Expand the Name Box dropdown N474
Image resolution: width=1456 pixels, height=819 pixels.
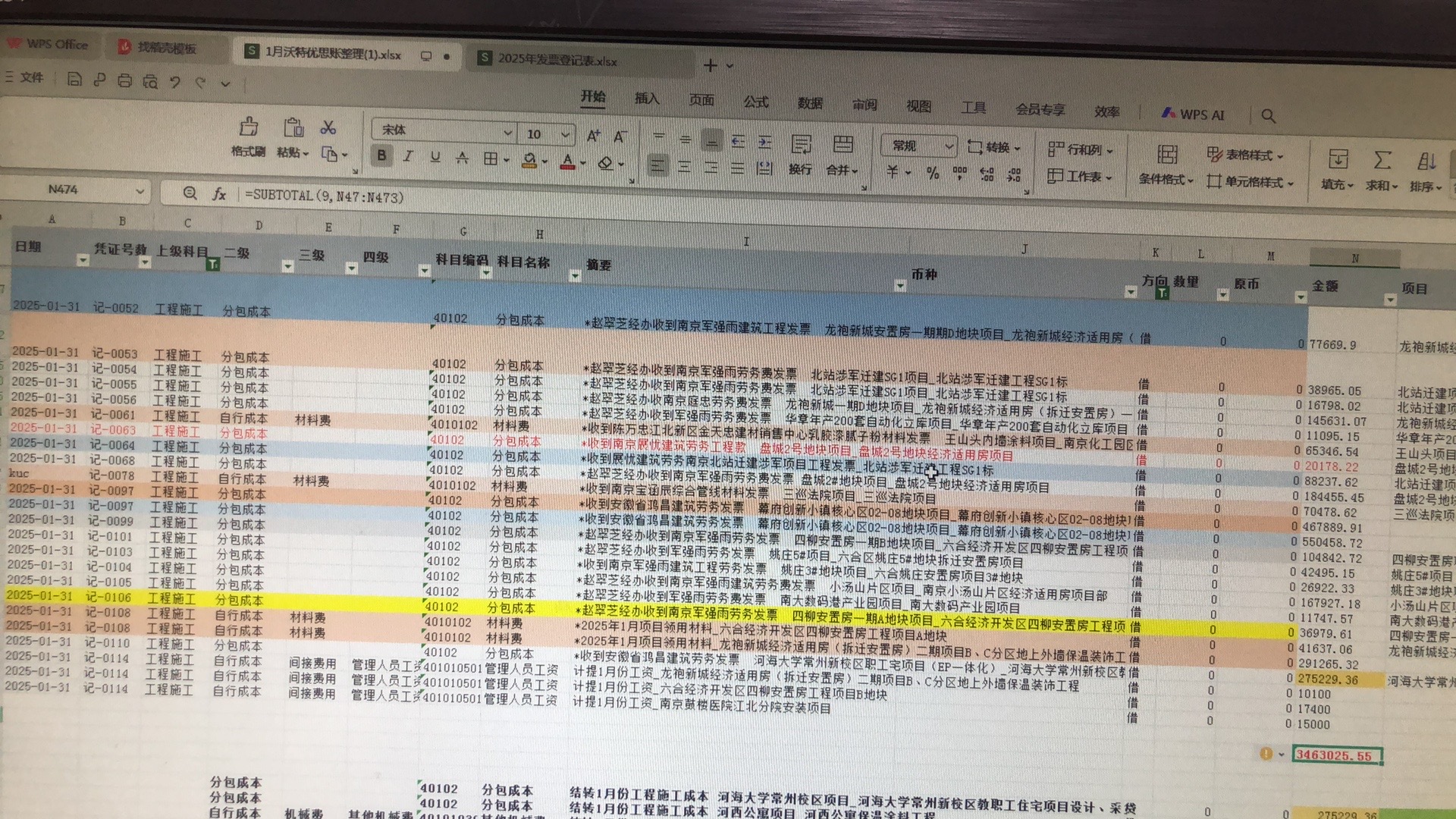[140, 191]
